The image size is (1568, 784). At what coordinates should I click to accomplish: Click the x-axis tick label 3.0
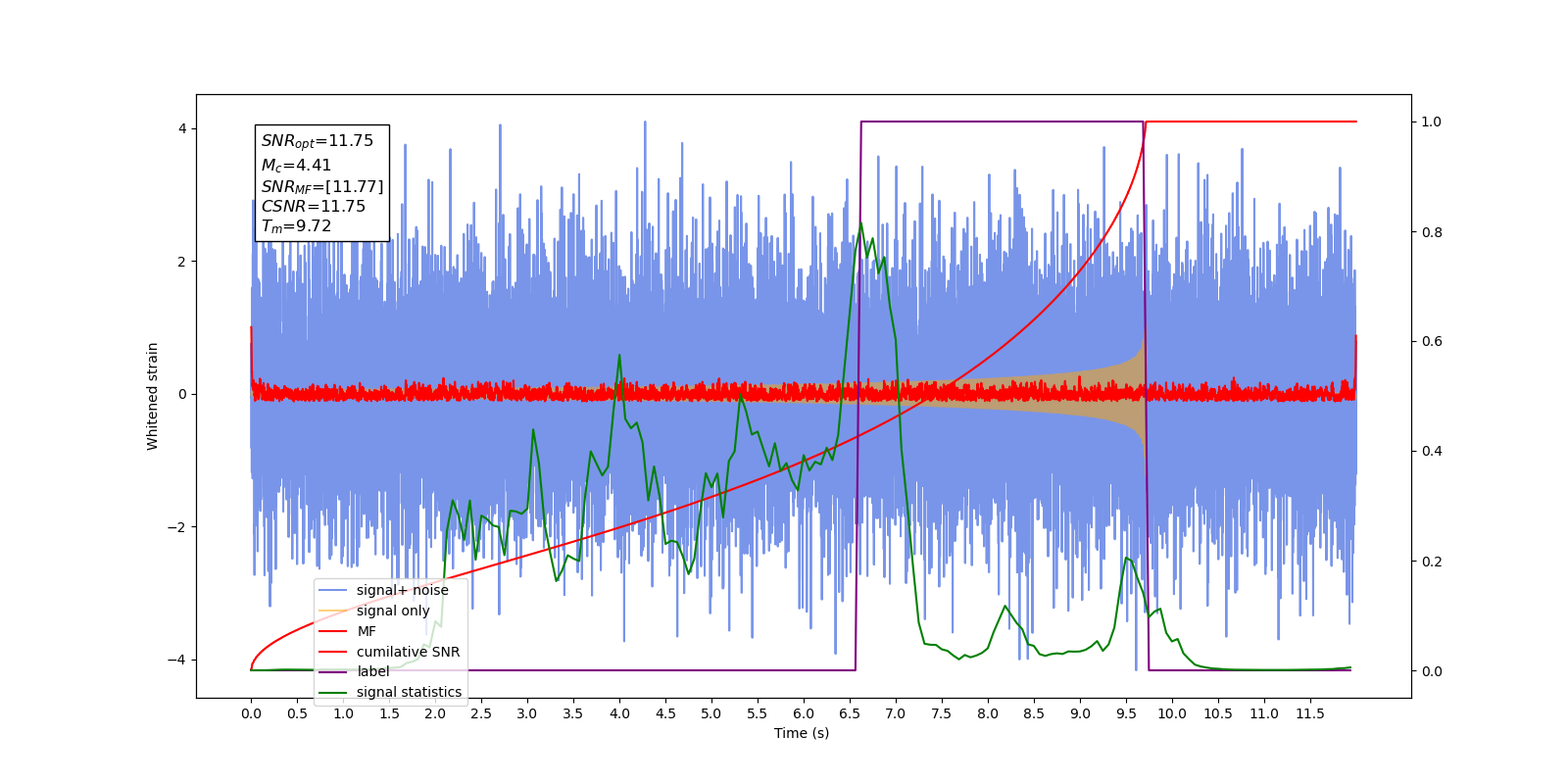click(527, 713)
